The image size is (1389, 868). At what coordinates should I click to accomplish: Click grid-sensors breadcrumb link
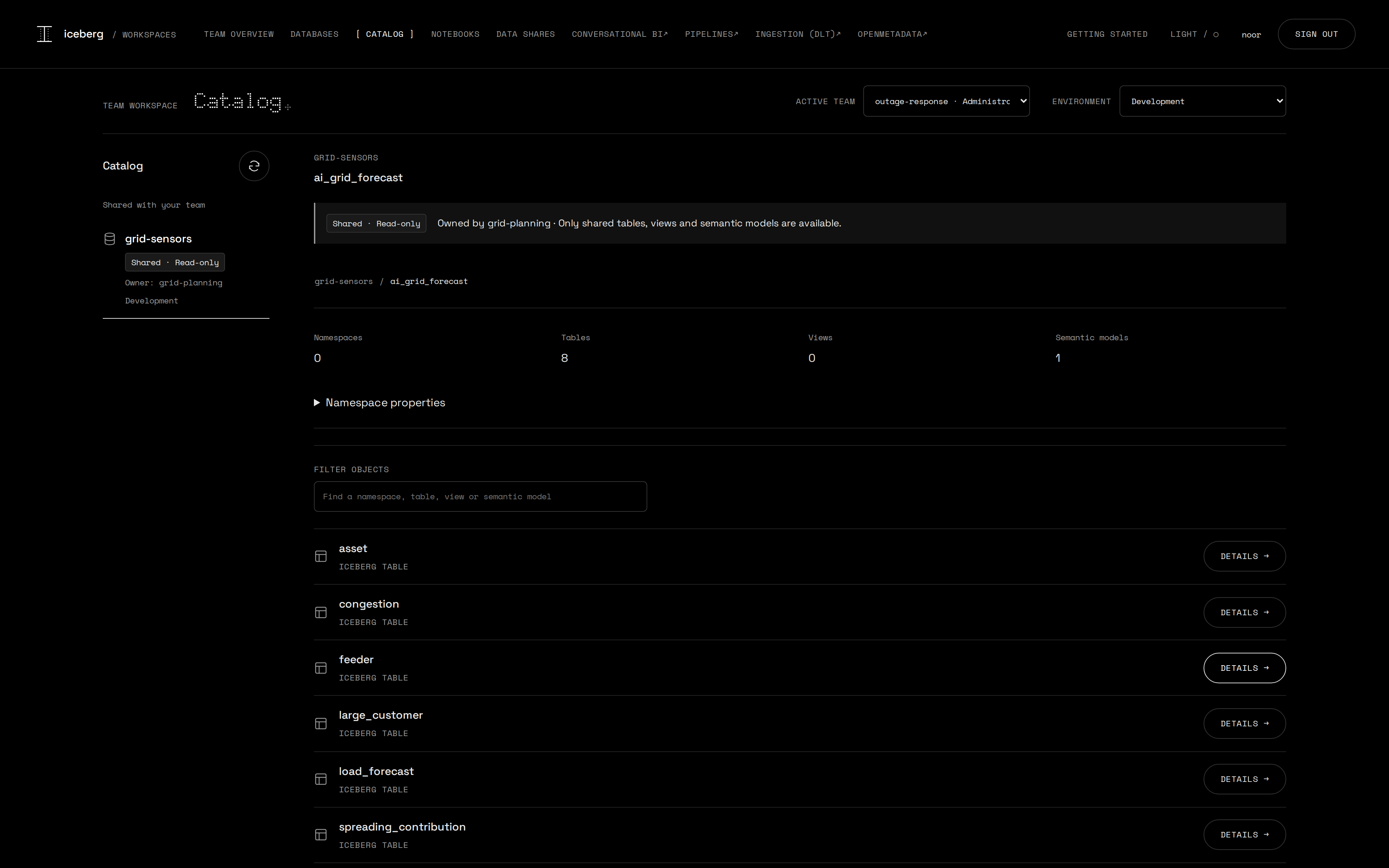[343, 281]
